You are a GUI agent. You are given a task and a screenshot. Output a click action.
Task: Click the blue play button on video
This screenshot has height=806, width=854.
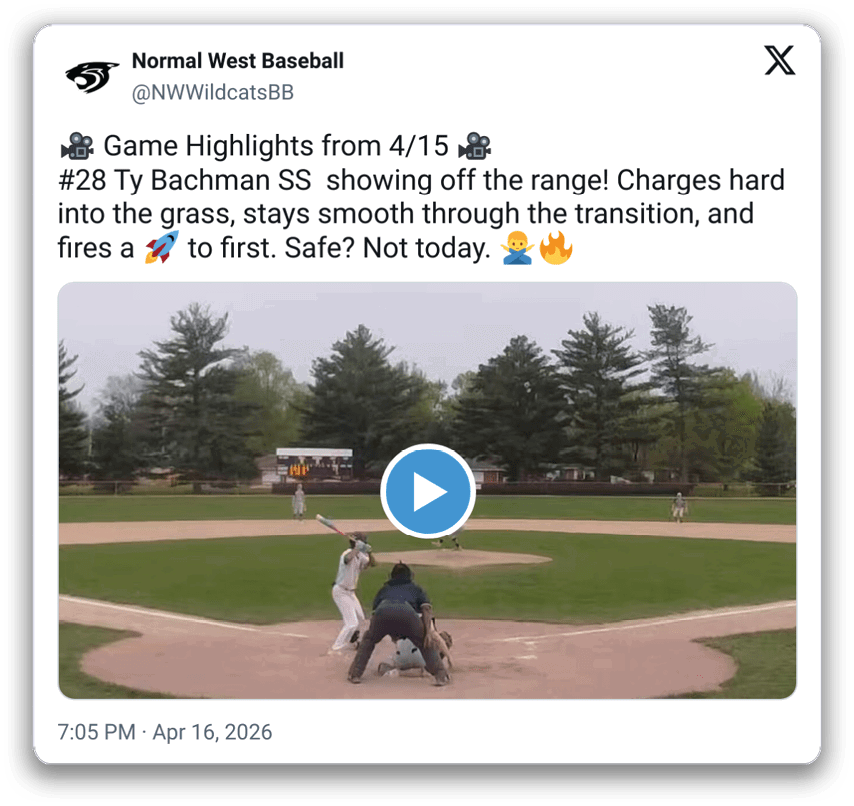click(x=428, y=491)
